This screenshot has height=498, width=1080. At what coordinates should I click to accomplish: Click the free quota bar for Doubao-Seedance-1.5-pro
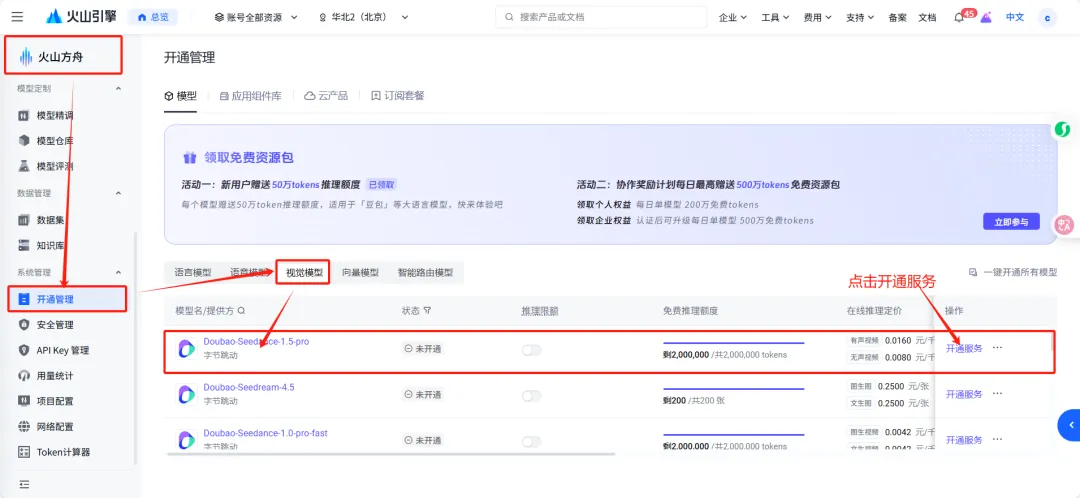coord(734,342)
